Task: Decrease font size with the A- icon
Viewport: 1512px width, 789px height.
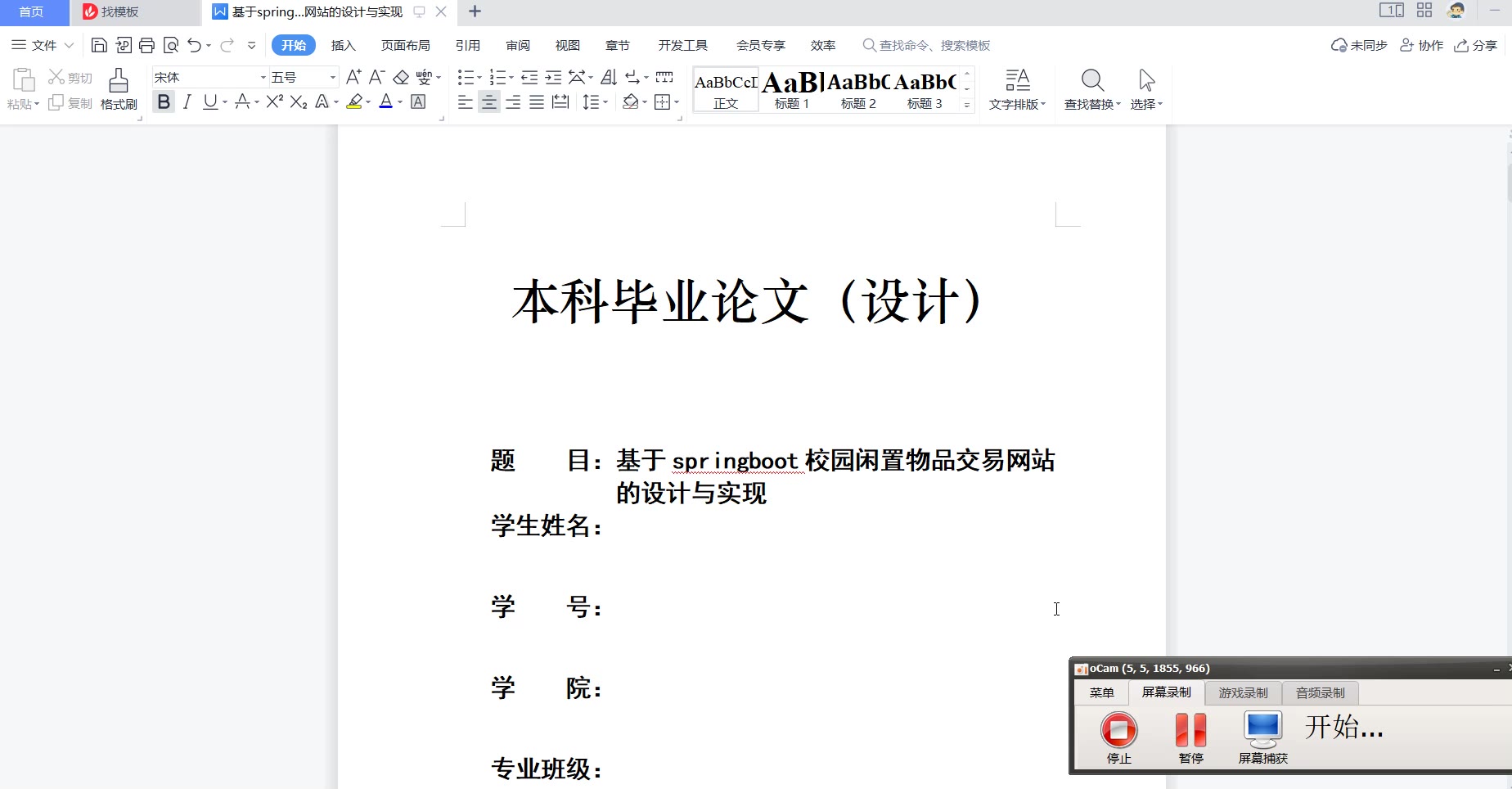Action: click(x=376, y=77)
